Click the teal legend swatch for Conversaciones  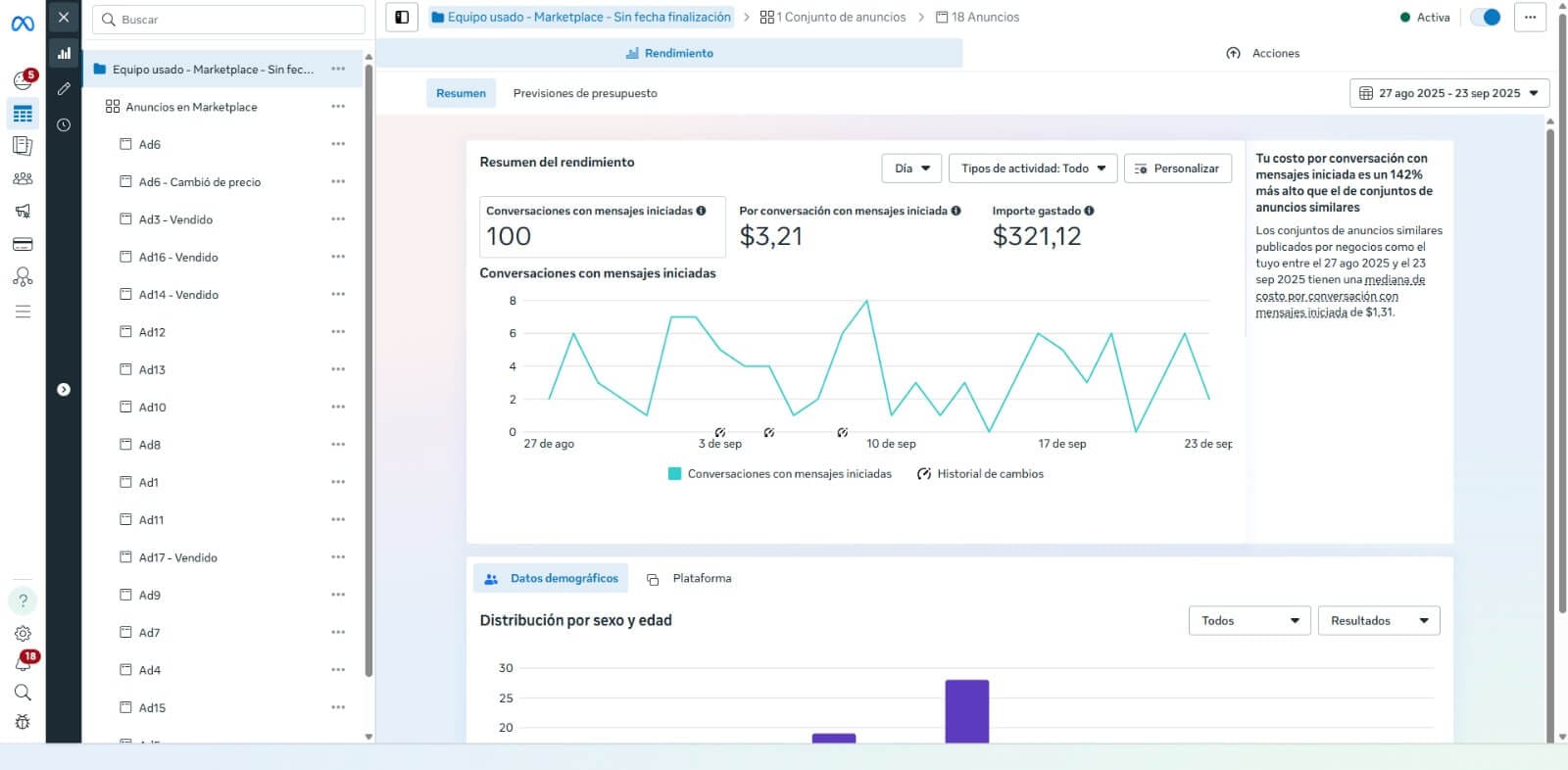(x=674, y=474)
